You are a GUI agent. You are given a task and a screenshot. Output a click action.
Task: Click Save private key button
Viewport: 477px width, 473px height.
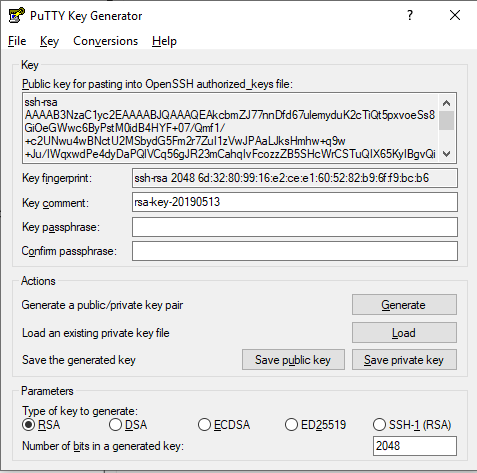tap(404, 360)
